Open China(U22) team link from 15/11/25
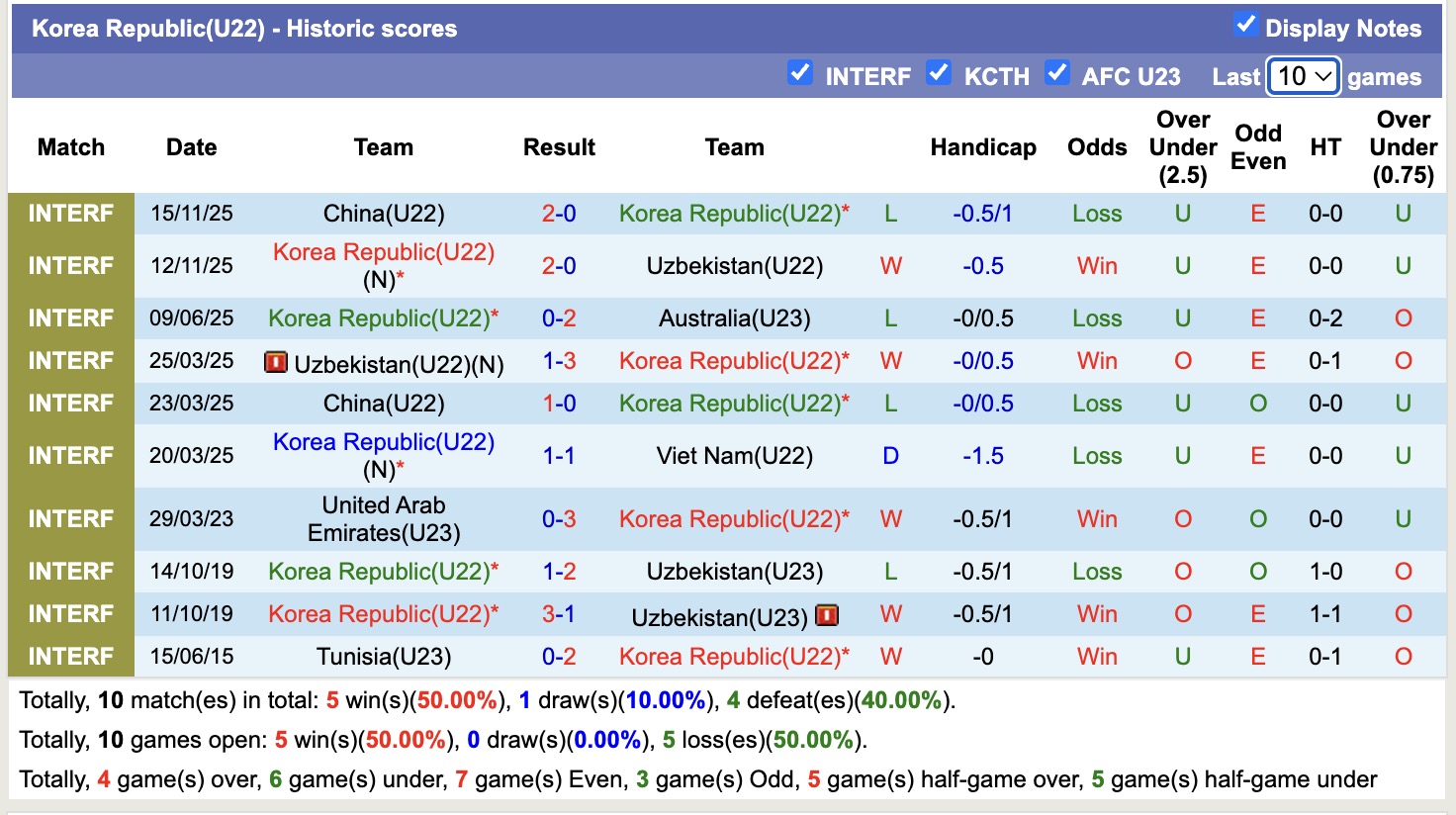 tap(384, 214)
